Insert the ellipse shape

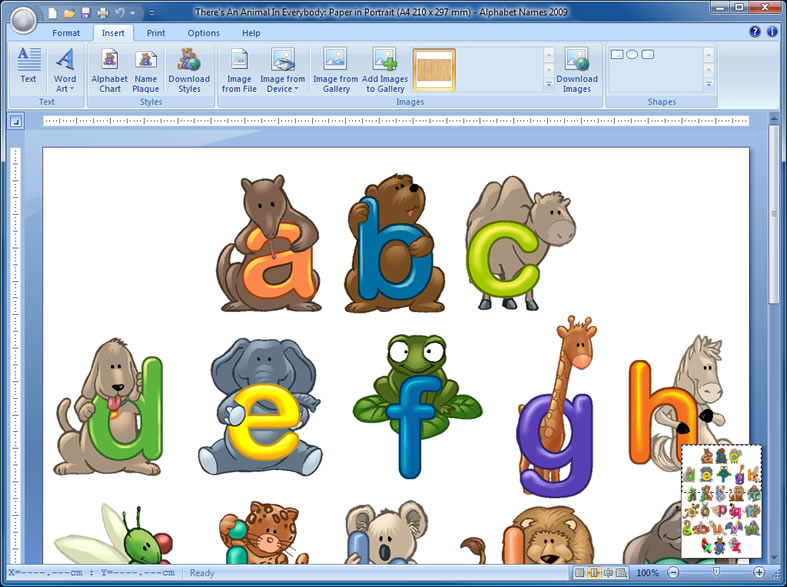632,54
